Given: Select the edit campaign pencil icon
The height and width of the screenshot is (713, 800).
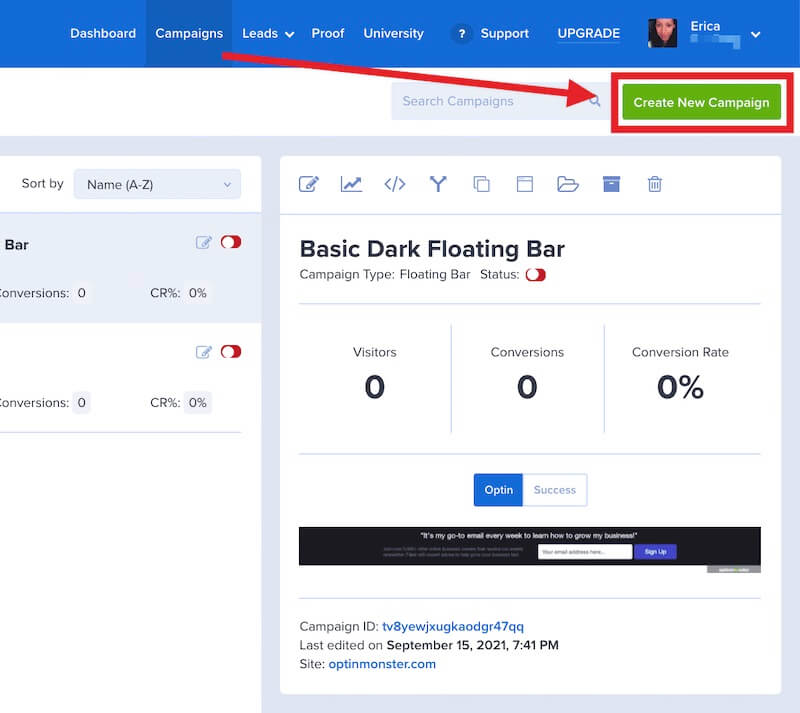Looking at the screenshot, I should click(x=310, y=184).
